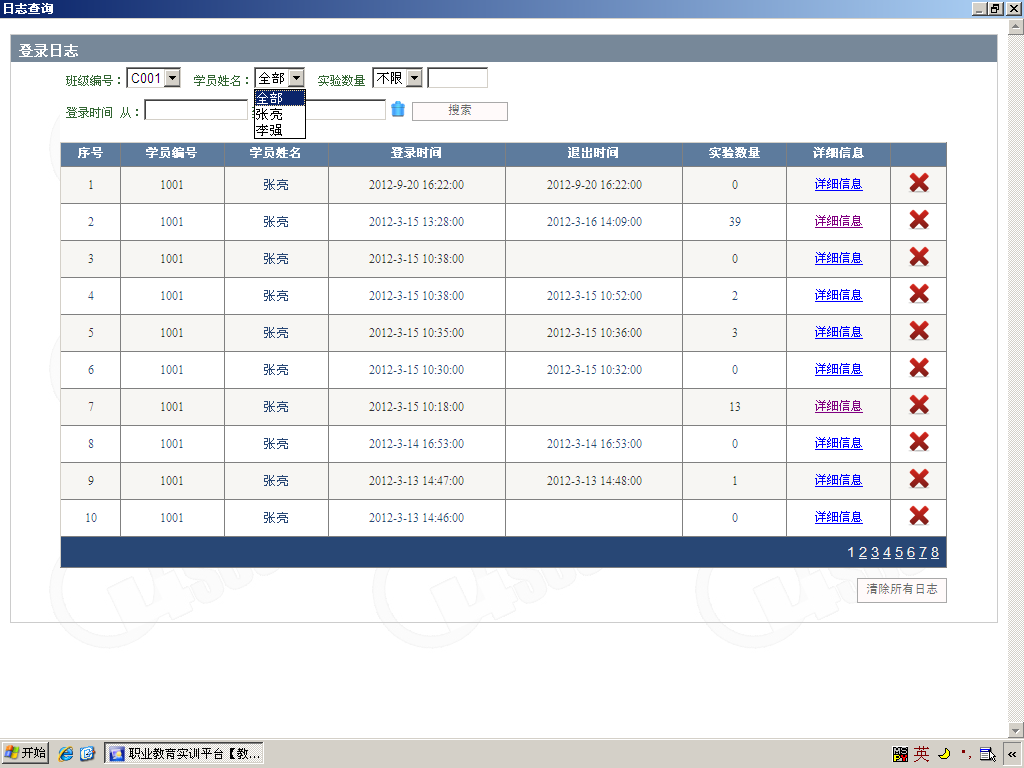The width and height of the screenshot is (1024, 768).
Task: Click the blue trash icon beside date field
Action: click(x=398, y=109)
